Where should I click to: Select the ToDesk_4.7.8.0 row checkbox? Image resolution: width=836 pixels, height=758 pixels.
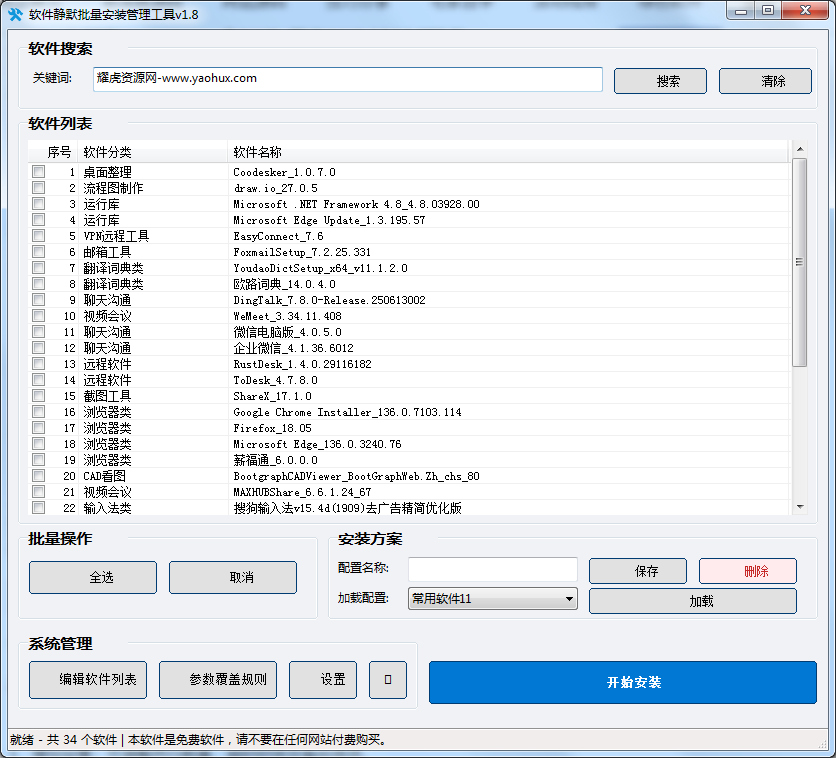(38, 380)
